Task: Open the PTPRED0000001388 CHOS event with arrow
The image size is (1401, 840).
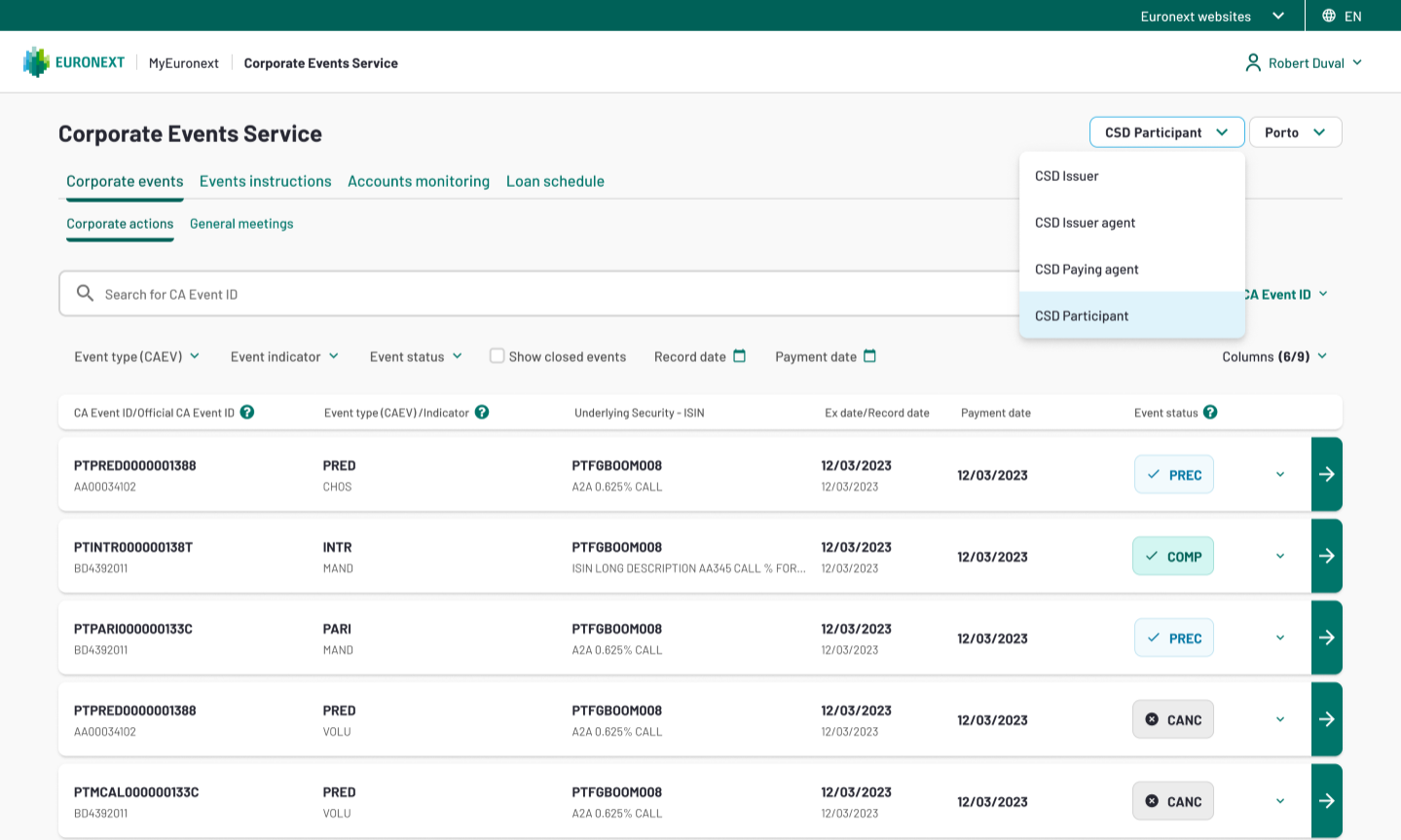Action: 1327,474
